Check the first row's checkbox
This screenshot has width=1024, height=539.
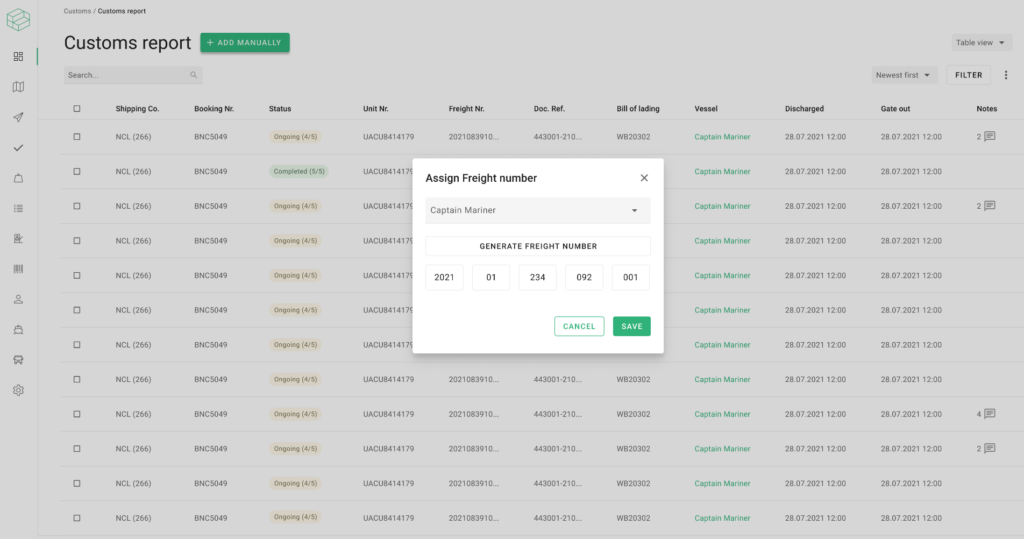[77, 137]
